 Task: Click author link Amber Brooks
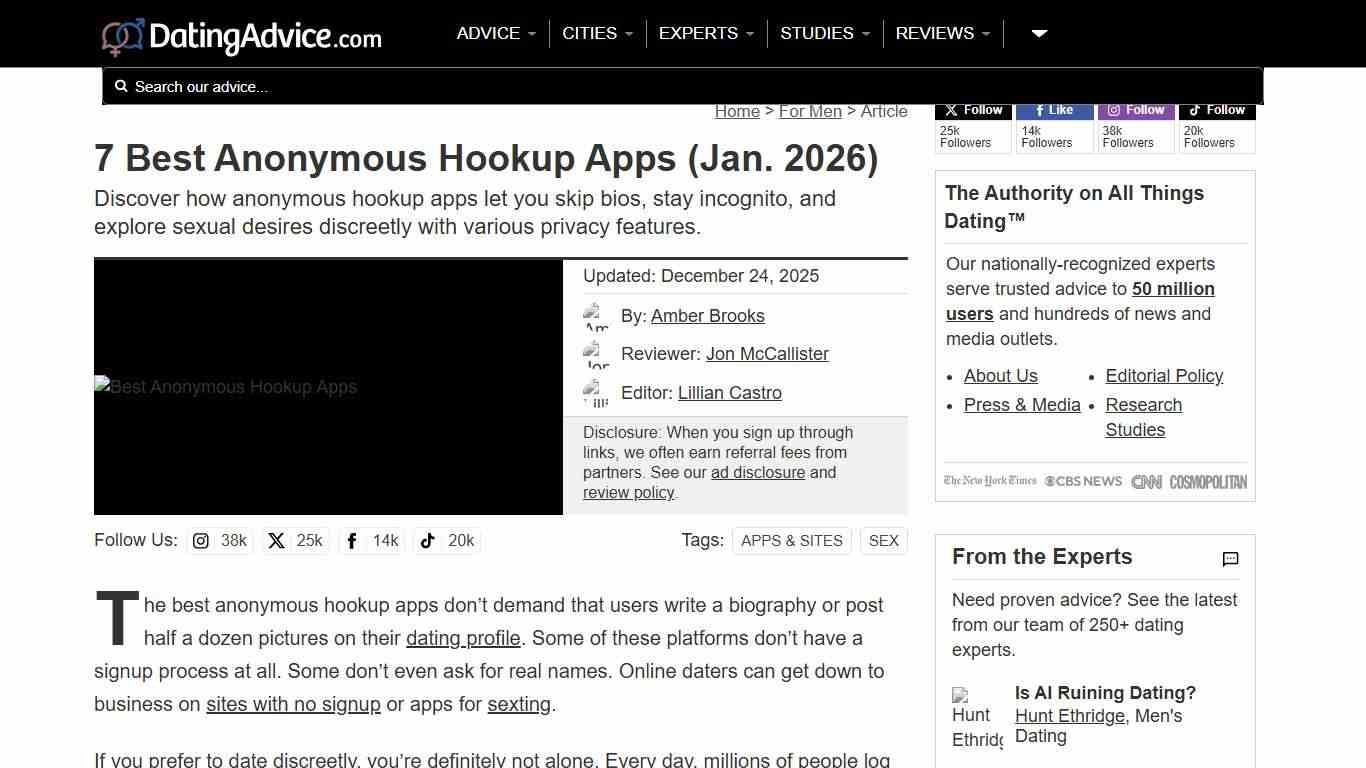707,316
